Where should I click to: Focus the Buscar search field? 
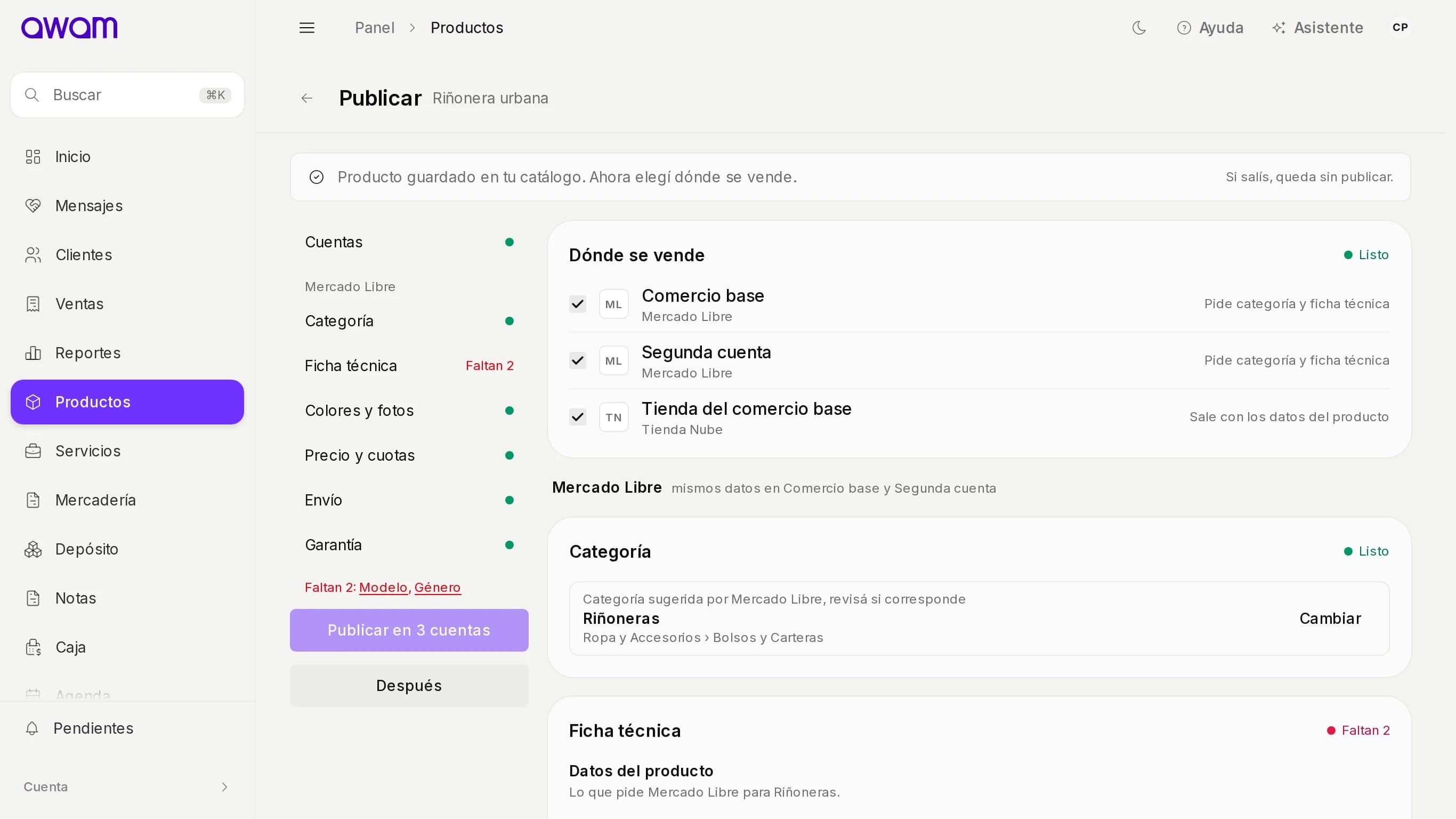pyautogui.click(x=127, y=95)
